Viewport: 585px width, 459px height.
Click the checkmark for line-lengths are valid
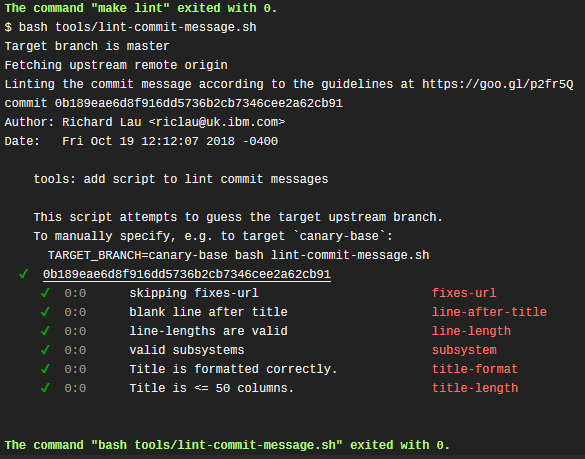(x=45, y=331)
